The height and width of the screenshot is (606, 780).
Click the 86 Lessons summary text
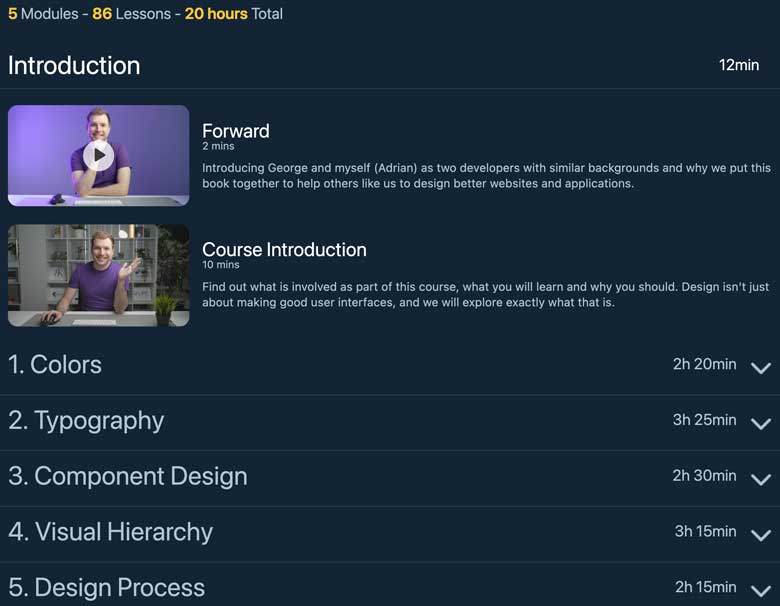[x=131, y=13]
